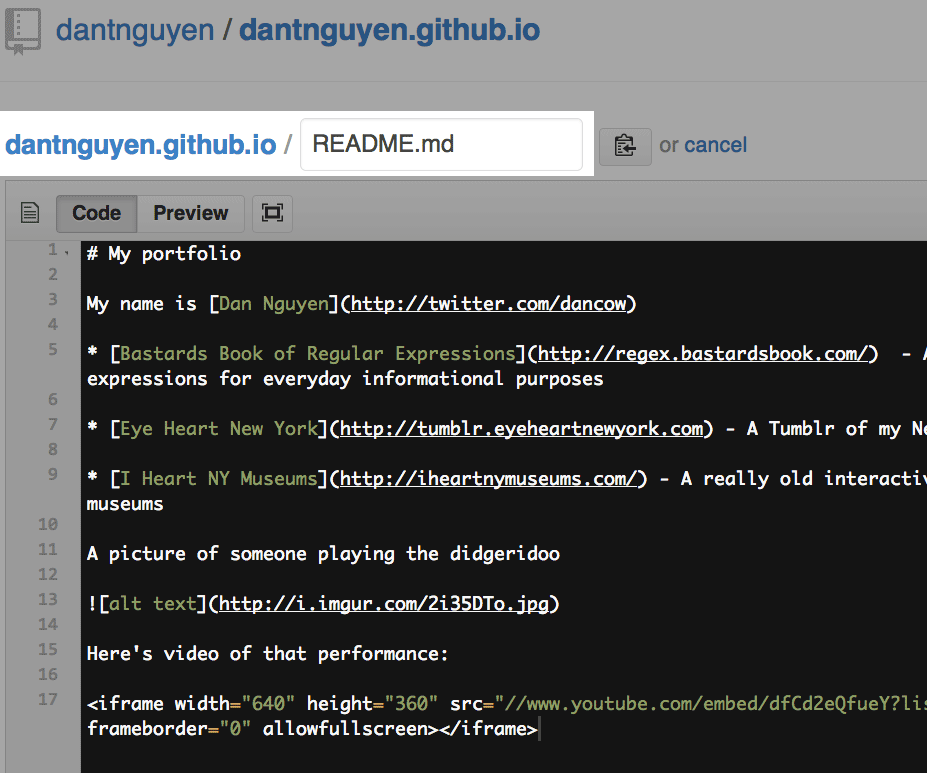The width and height of the screenshot is (927, 773).
Task: Click line number 1 in the gutter
Action: coord(50,251)
